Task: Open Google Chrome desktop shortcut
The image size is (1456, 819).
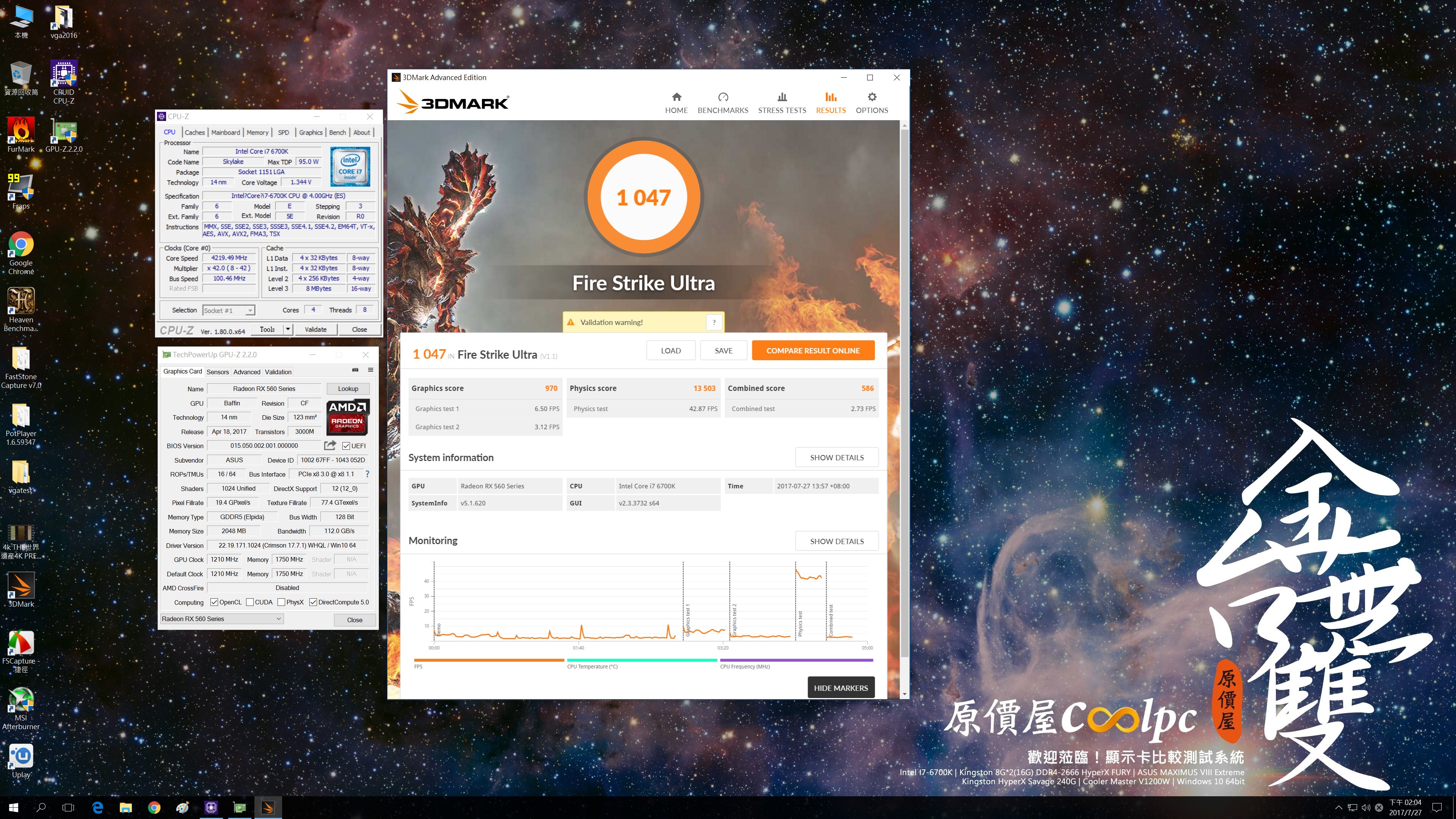Action: click(x=21, y=253)
